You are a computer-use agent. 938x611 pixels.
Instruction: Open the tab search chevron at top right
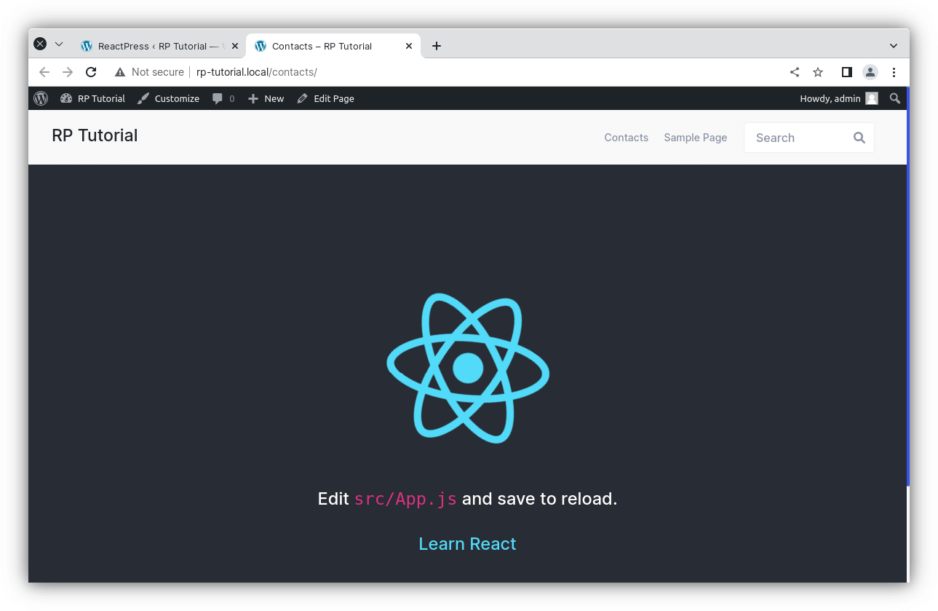click(x=893, y=45)
